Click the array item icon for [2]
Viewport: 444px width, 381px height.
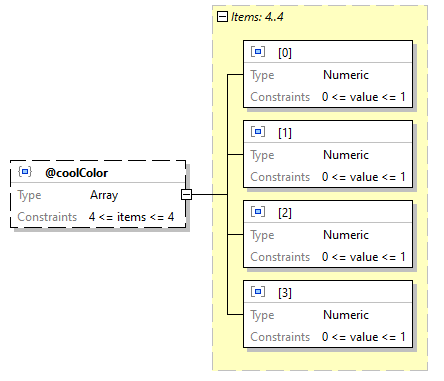click(x=258, y=212)
